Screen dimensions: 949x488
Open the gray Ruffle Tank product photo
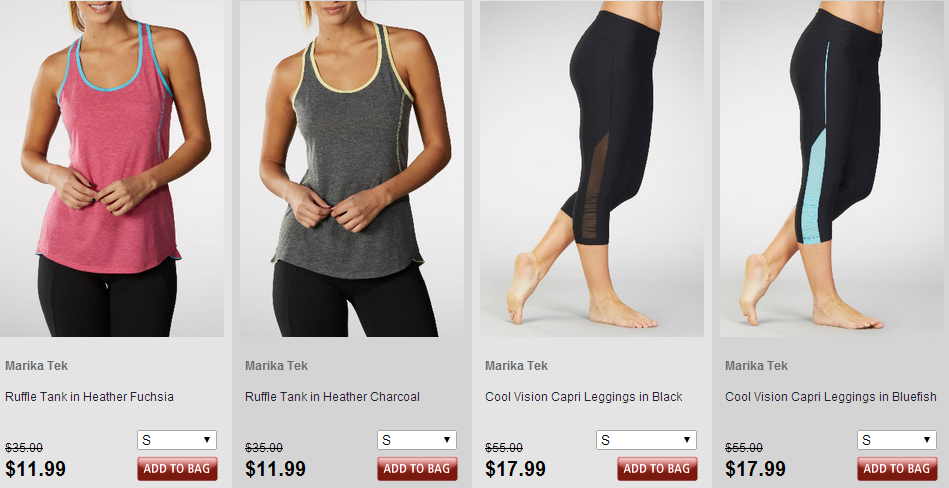pyautogui.click(x=352, y=168)
